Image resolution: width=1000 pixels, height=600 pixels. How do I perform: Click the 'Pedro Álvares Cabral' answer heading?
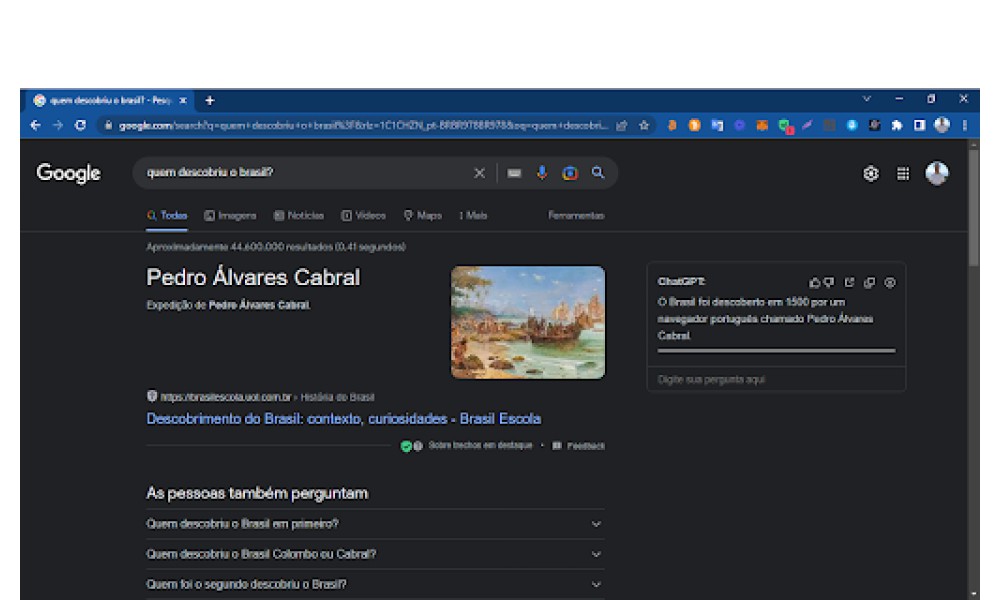coord(253,278)
